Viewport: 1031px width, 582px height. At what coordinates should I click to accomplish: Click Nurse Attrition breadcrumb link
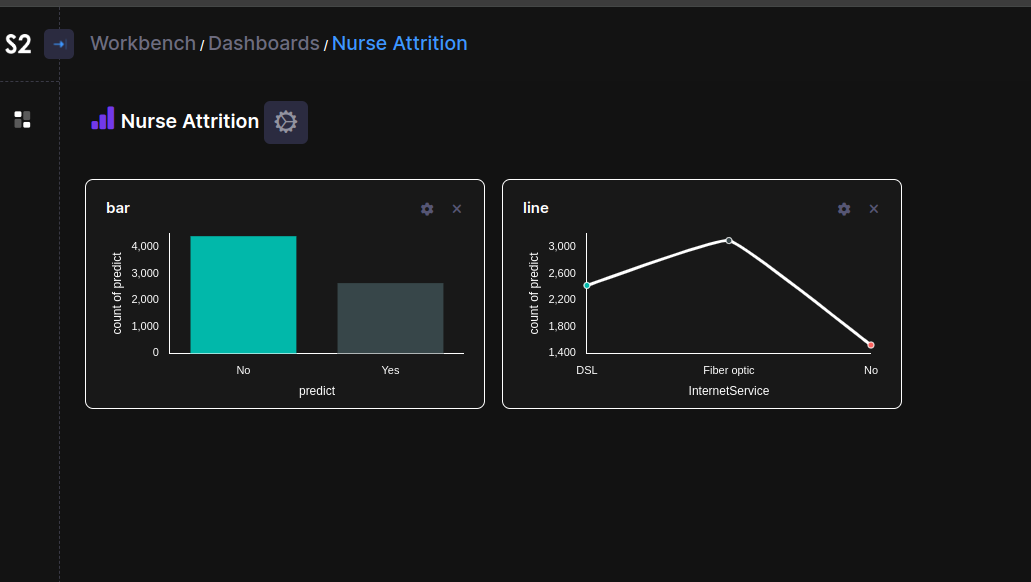coord(400,43)
